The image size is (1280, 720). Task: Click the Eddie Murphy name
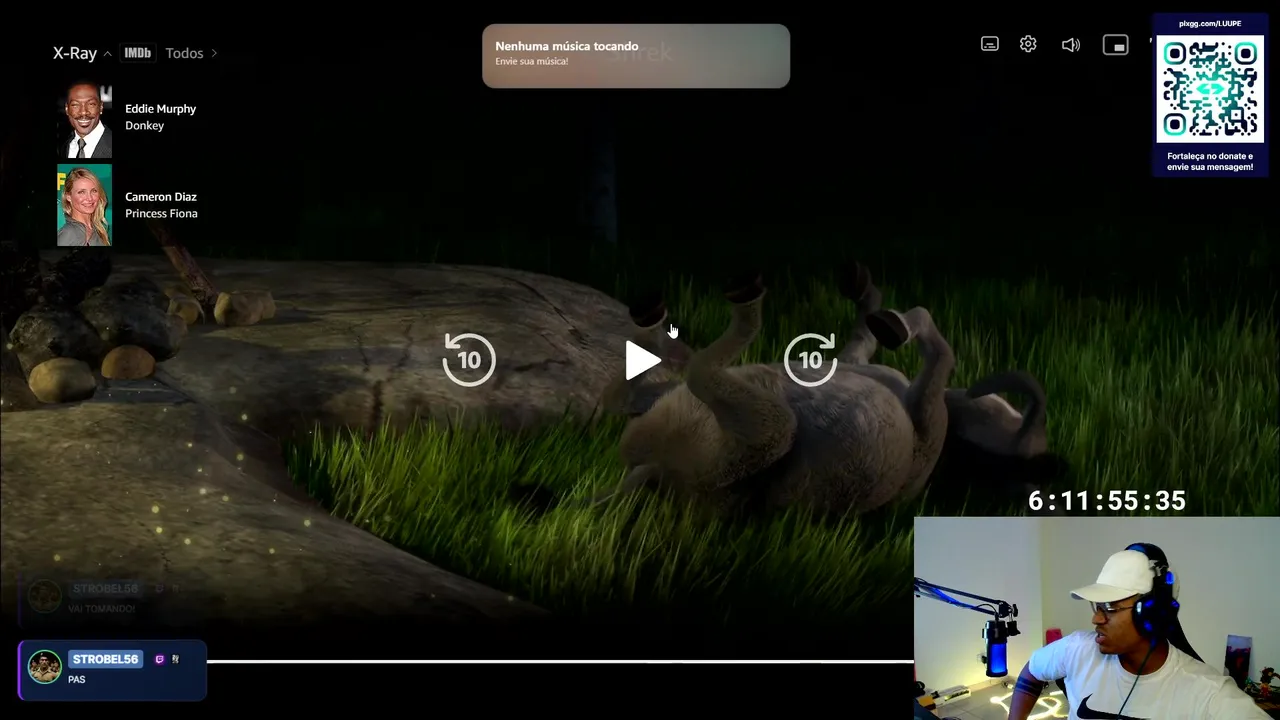click(160, 109)
